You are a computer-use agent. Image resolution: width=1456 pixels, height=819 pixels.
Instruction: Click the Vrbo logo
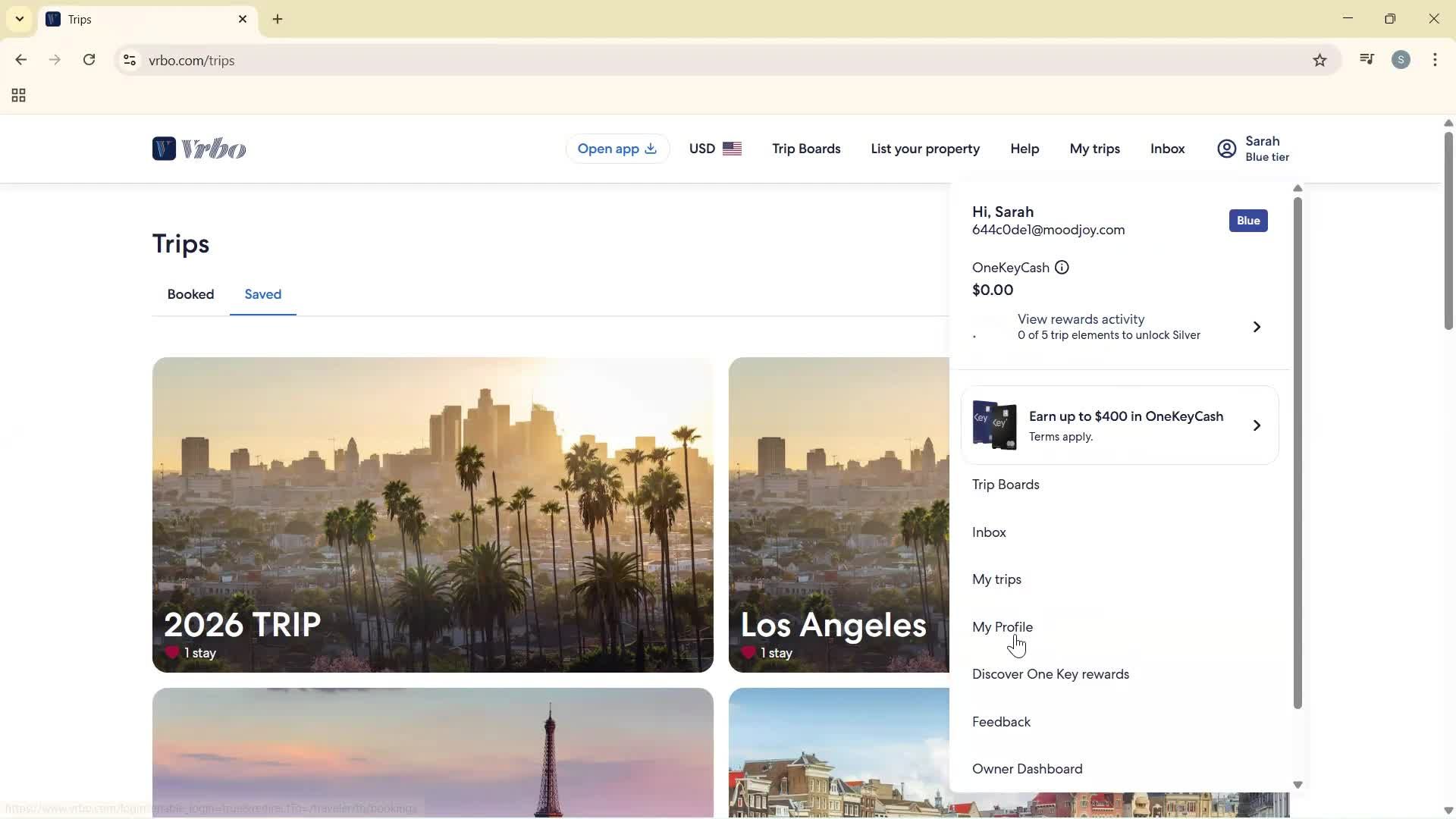[x=199, y=149]
